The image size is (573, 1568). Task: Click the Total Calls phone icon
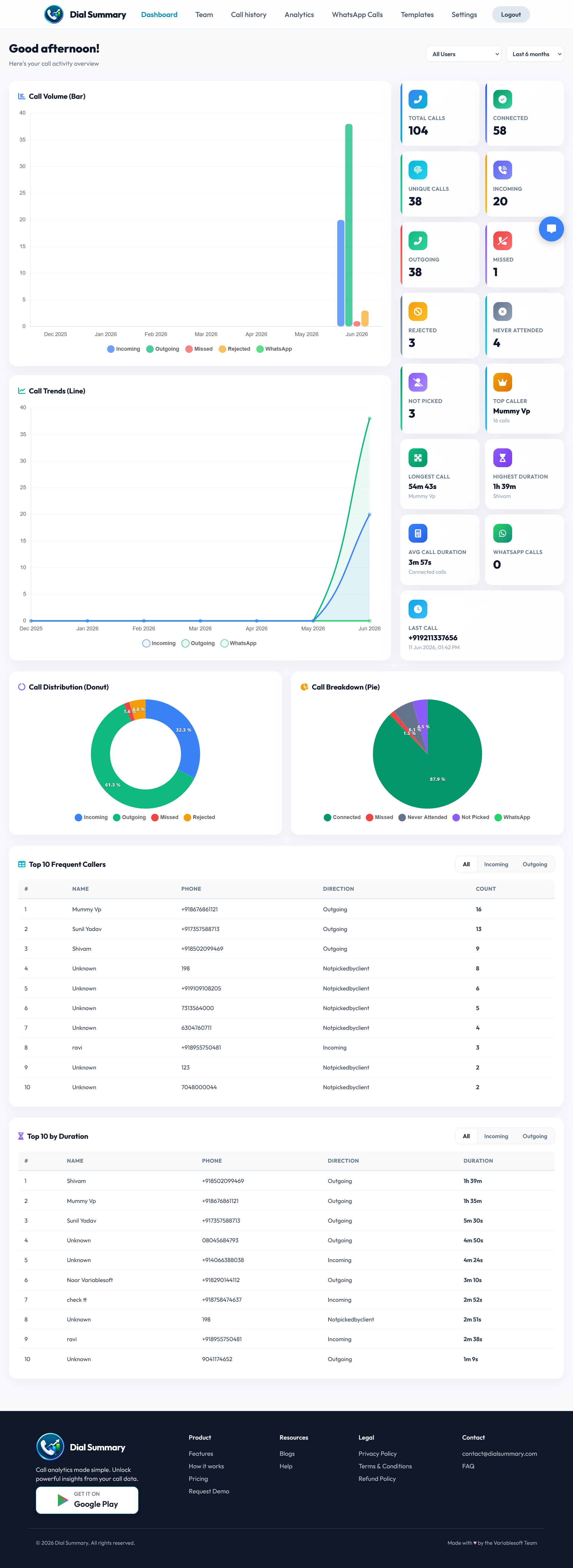coord(418,99)
